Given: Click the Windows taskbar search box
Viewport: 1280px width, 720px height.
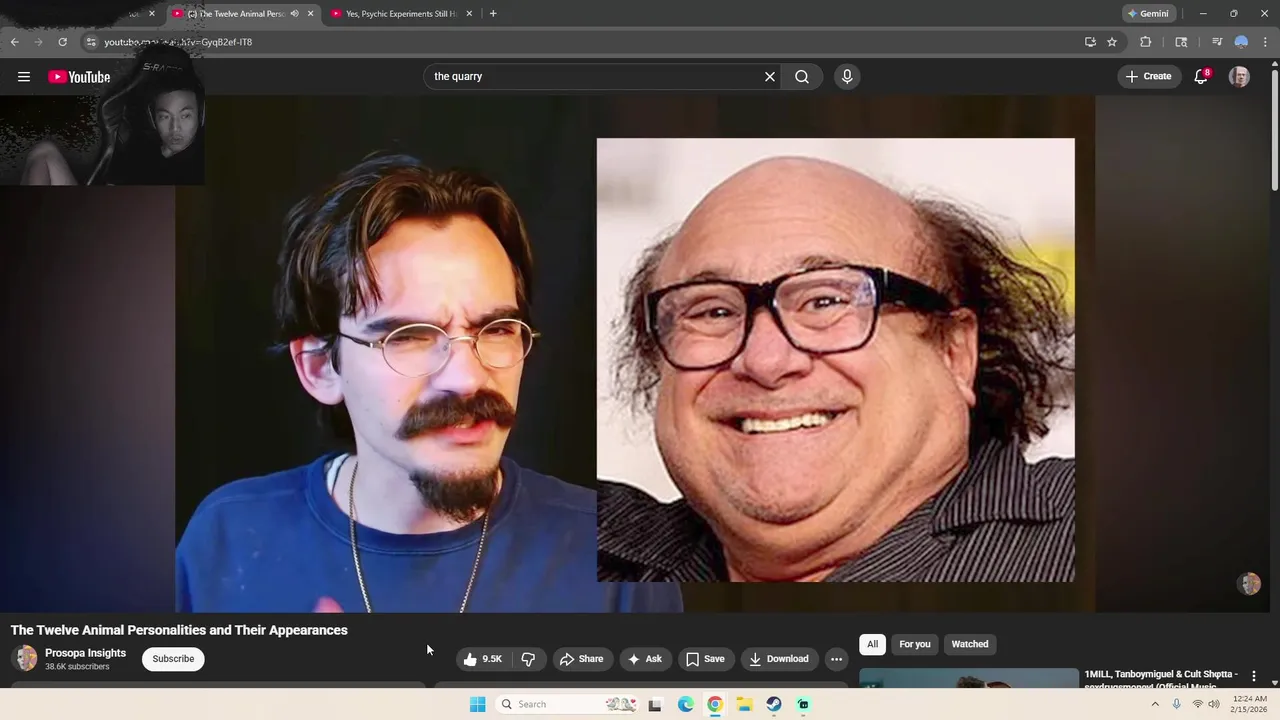Looking at the screenshot, I should [x=568, y=704].
